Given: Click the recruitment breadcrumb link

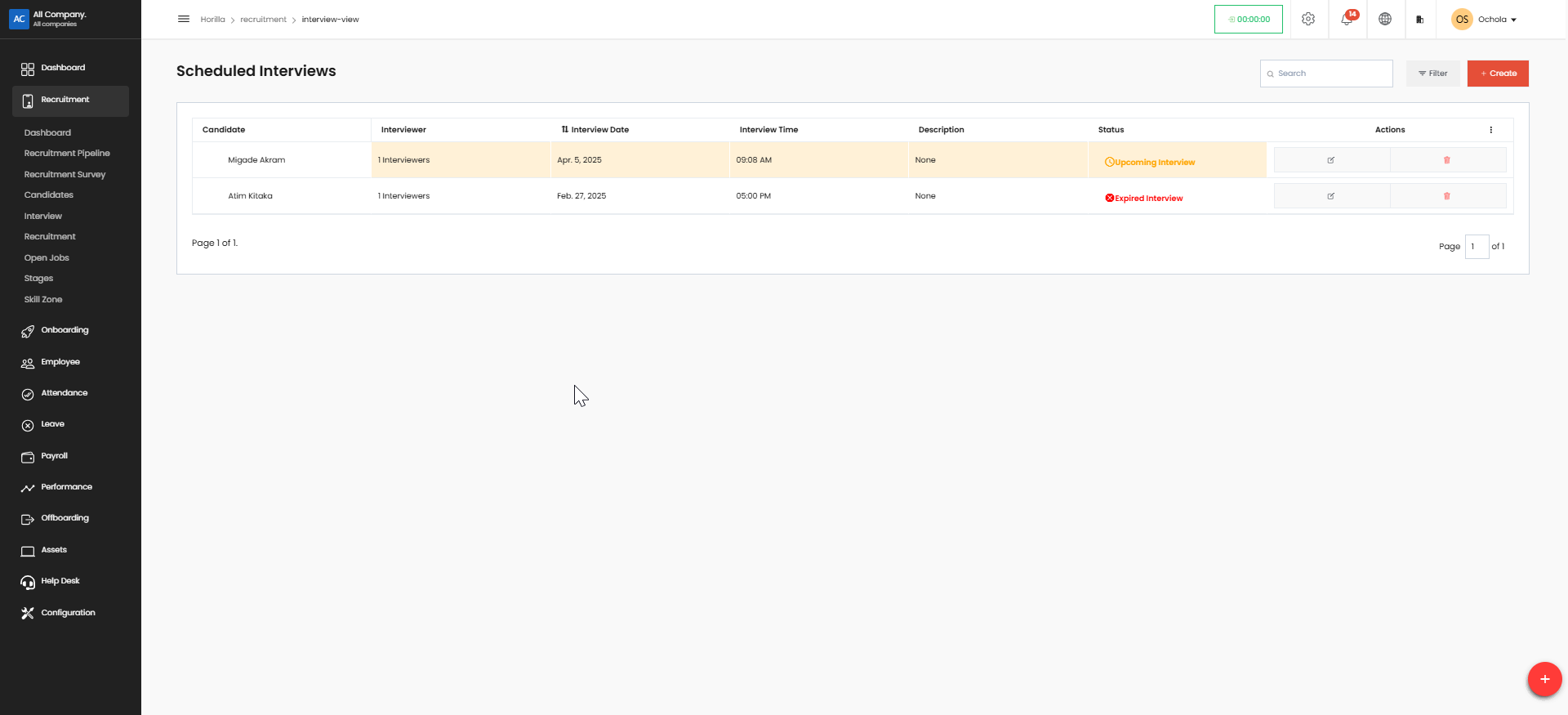Looking at the screenshot, I should 263,20.
